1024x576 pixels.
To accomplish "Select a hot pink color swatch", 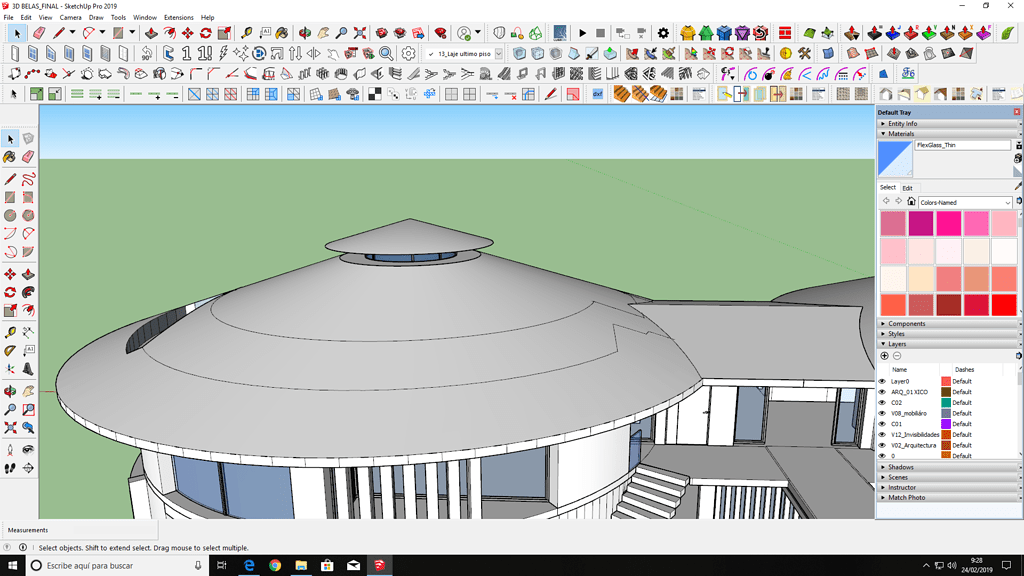I will 949,224.
